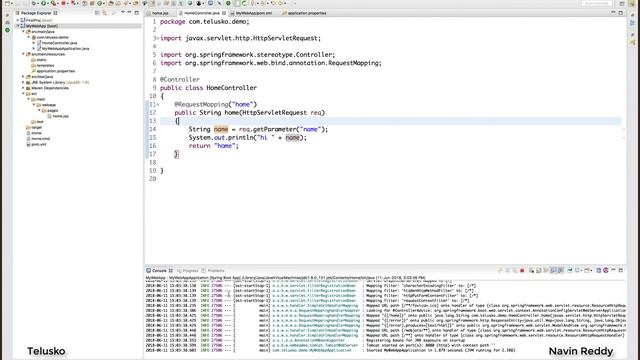Maximize the Console panel
The height and width of the screenshot is (360, 640).
click(x=621, y=270)
